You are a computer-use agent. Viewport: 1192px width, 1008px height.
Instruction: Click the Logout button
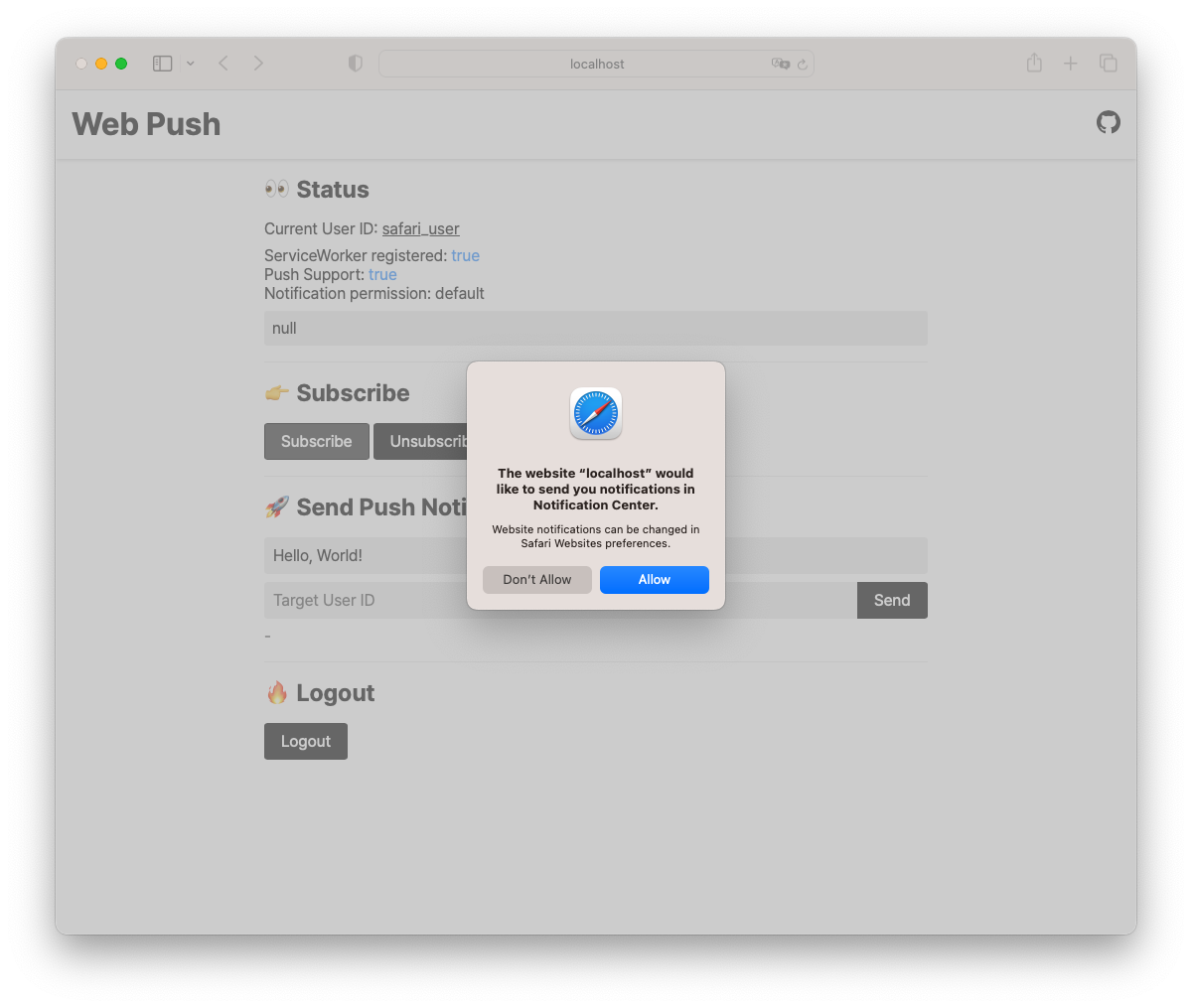(306, 742)
